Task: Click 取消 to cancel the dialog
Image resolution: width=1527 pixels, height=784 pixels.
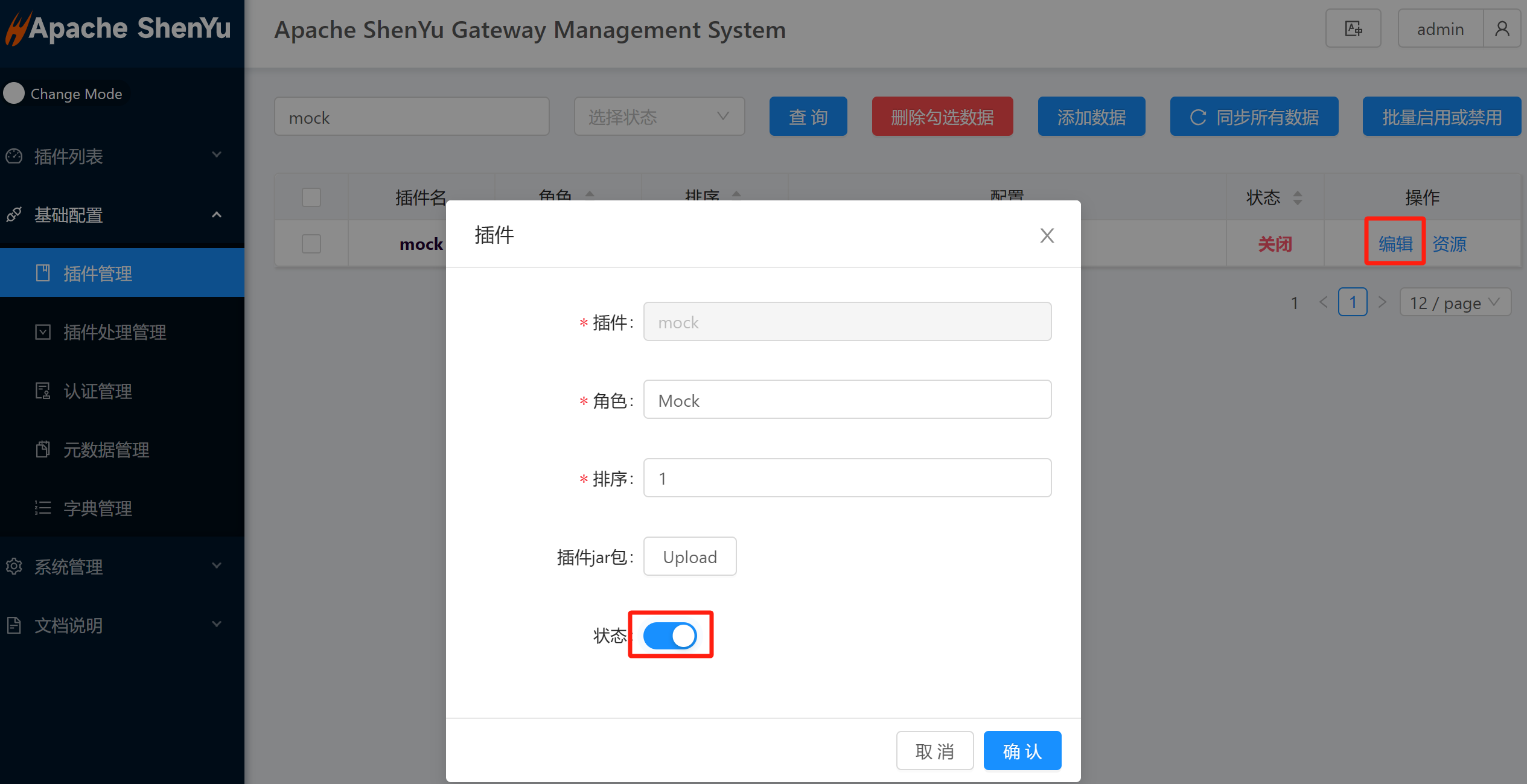Action: click(x=935, y=751)
